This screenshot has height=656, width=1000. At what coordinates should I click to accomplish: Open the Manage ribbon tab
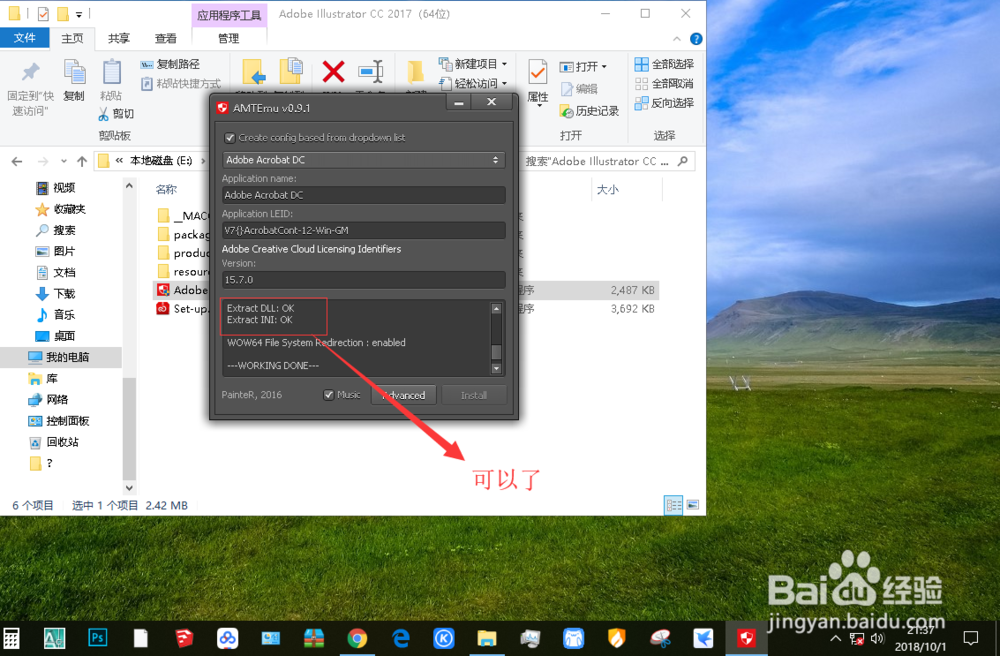[x=228, y=38]
